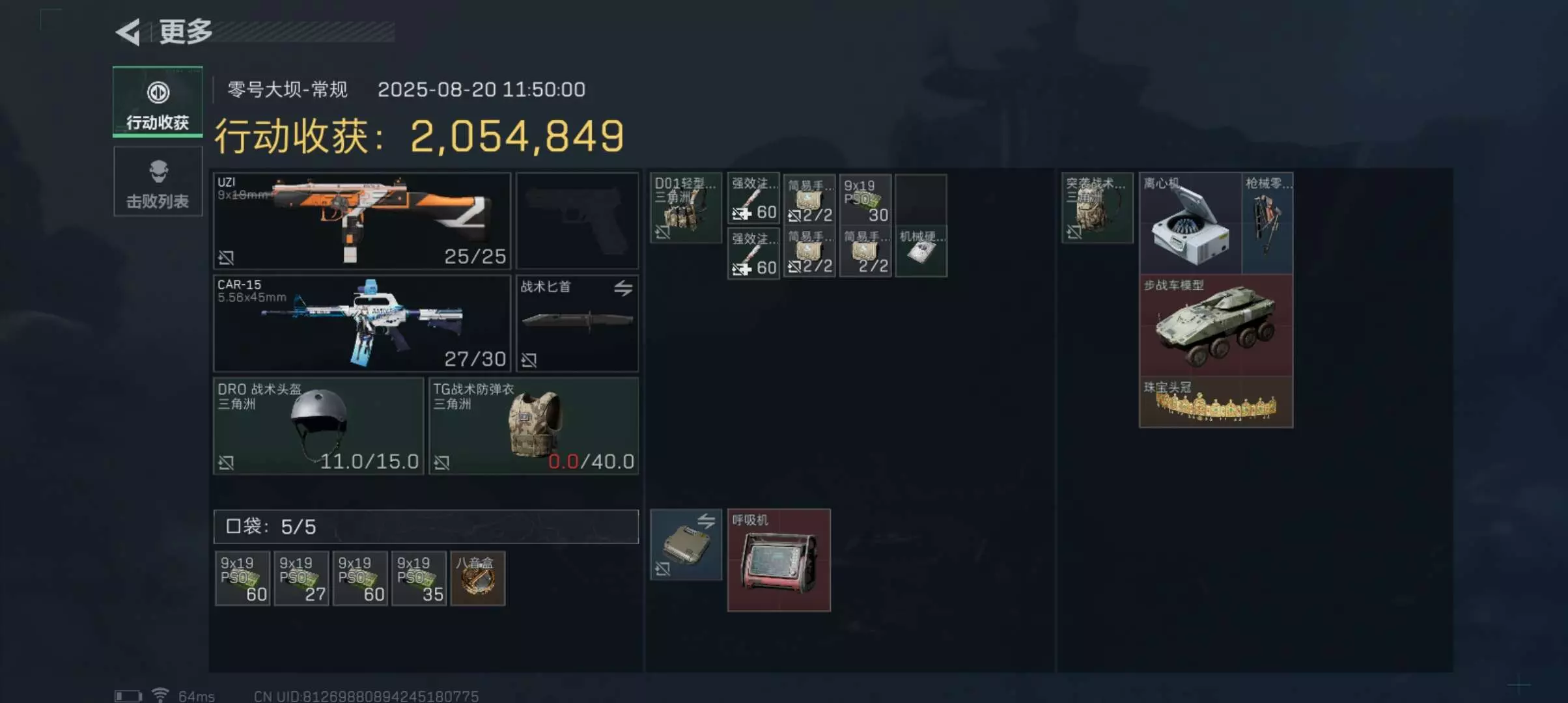Select the 珠宝头冠 jeweled crown item
The width and height of the screenshot is (1568, 703).
1216,402
